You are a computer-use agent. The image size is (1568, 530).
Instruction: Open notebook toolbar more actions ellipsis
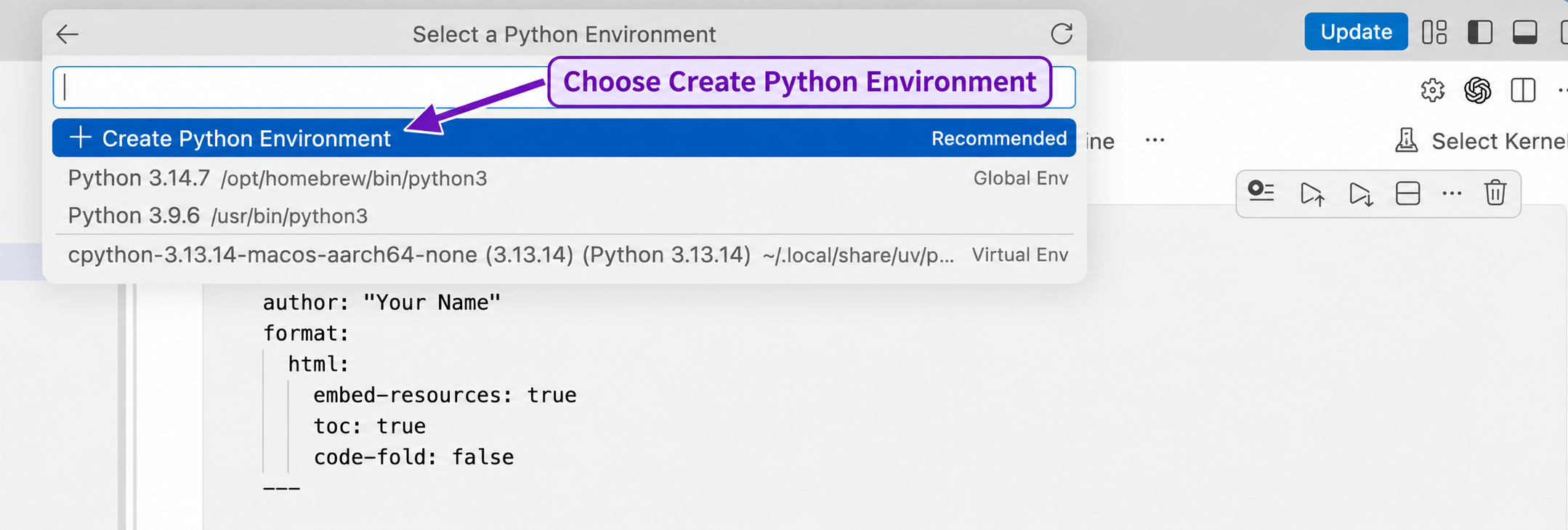click(x=1155, y=140)
